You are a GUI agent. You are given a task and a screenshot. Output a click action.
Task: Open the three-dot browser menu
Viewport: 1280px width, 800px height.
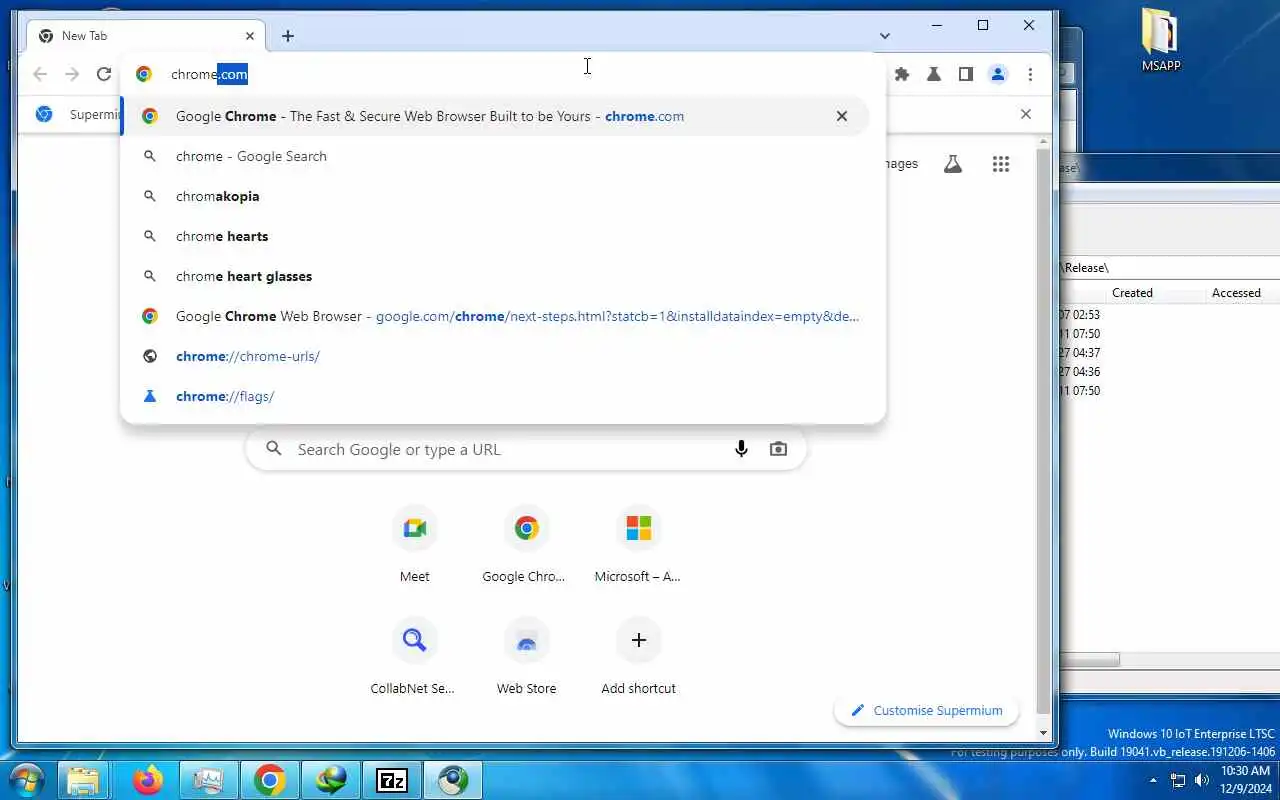click(x=1030, y=74)
